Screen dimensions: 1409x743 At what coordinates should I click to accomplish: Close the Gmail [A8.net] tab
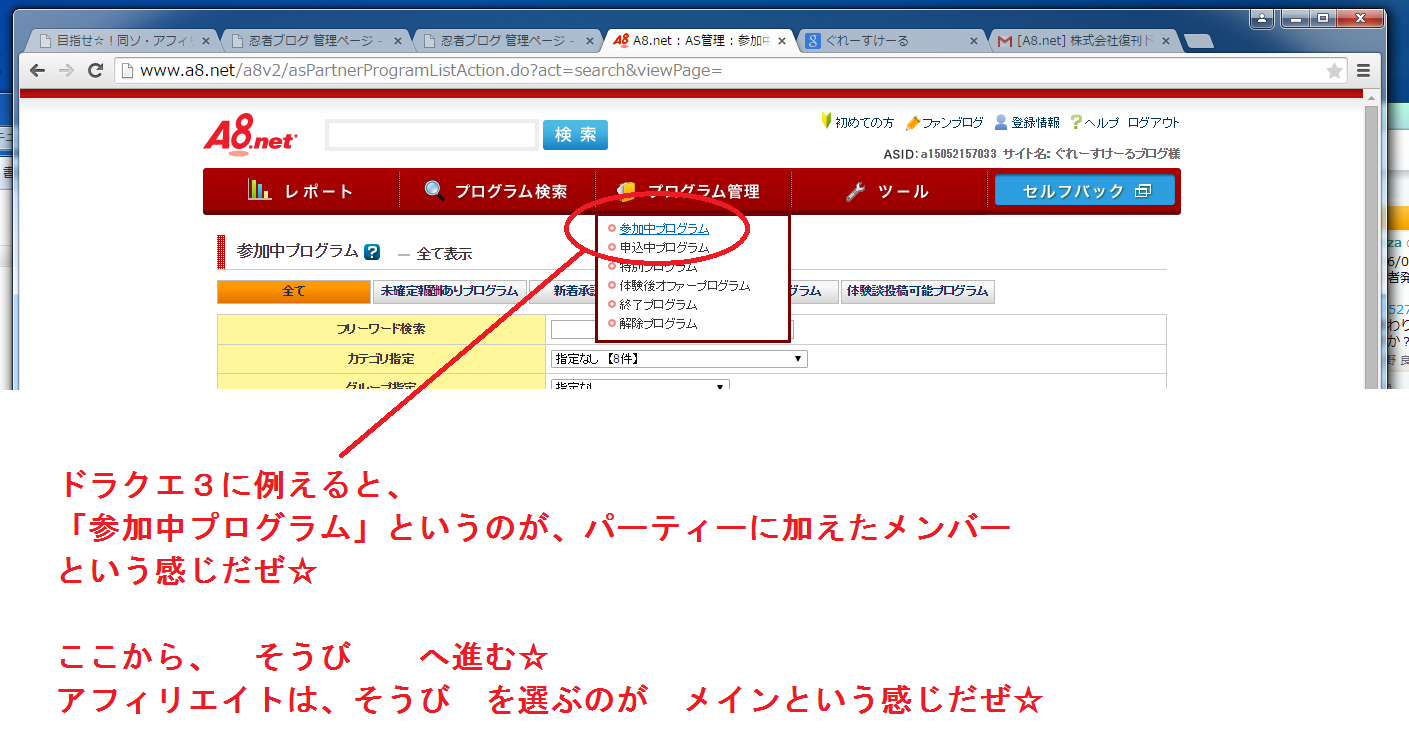pos(1165,41)
